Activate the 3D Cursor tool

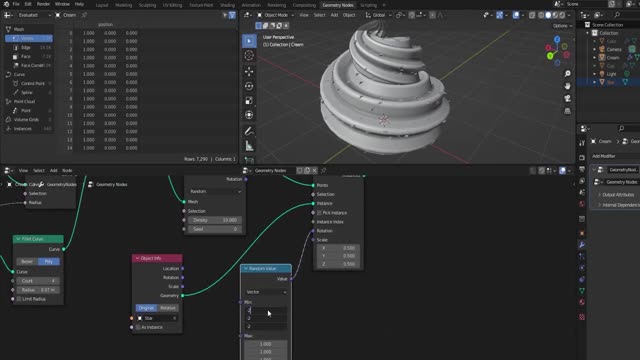click(x=249, y=55)
